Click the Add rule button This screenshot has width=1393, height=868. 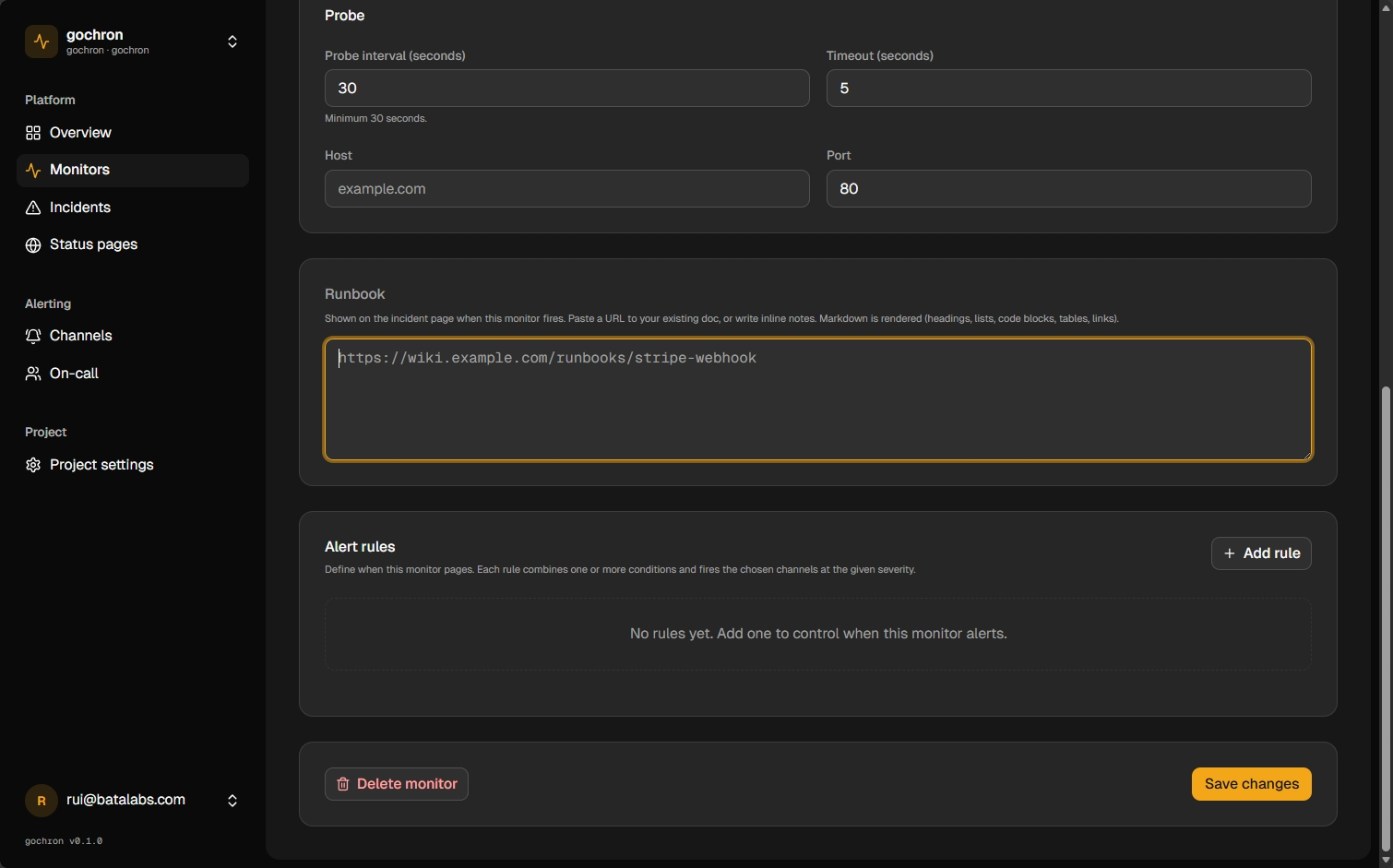point(1261,553)
